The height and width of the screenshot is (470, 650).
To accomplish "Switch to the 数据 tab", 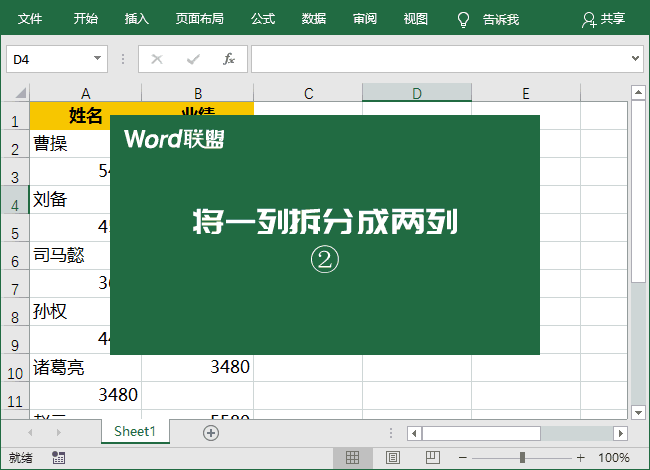I will tap(314, 19).
